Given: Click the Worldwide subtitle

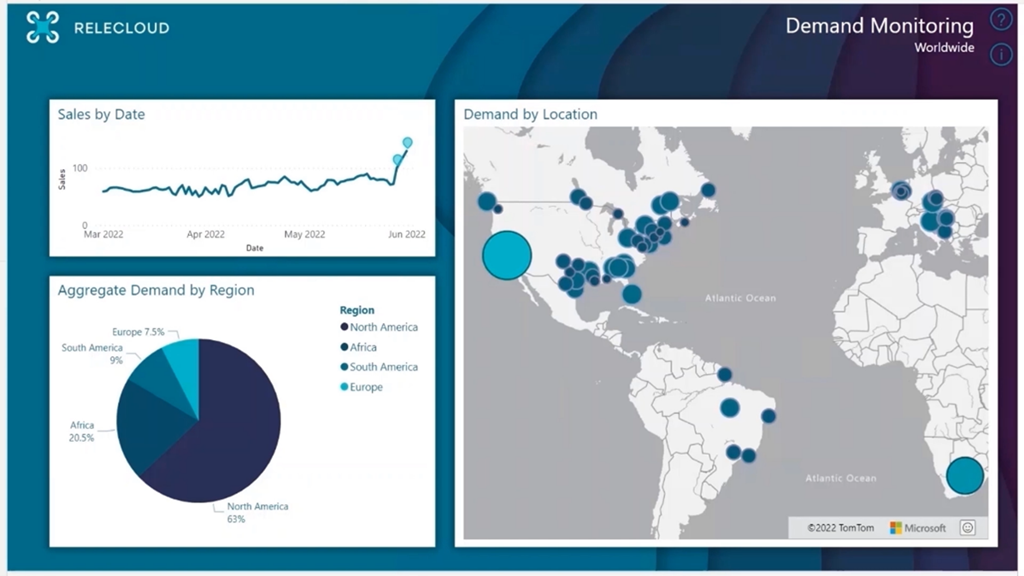Looking at the screenshot, I should (944, 48).
